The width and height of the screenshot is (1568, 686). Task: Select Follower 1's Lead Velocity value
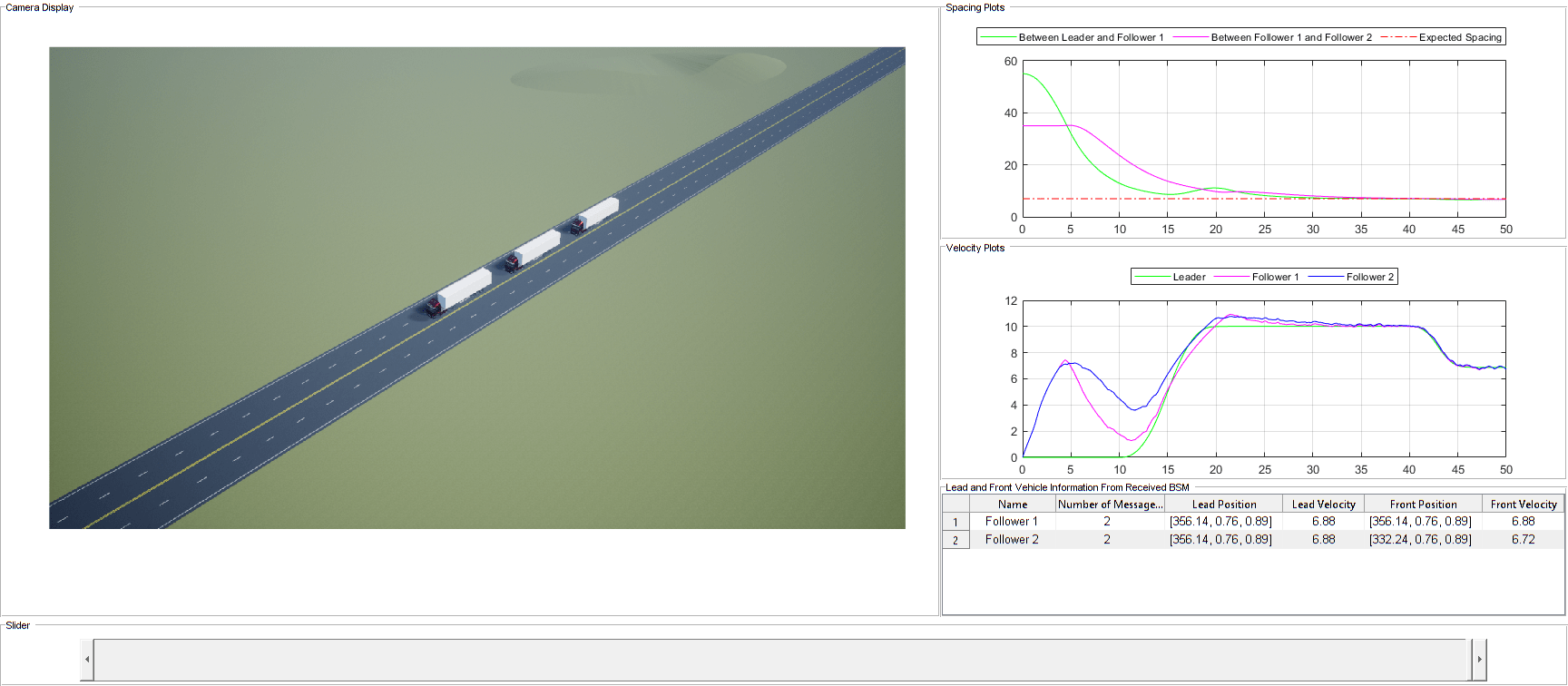pyautogui.click(x=1324, y=522)
